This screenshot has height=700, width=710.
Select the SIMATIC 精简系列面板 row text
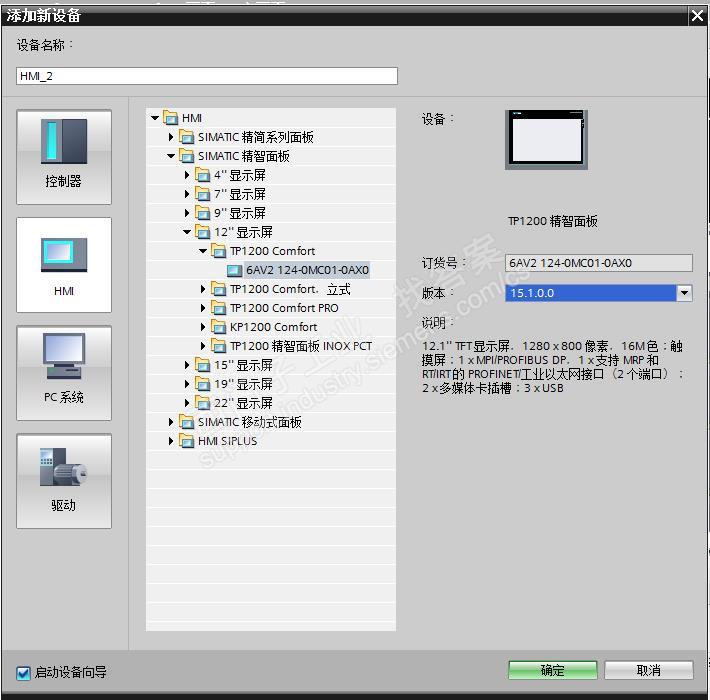click(256, 137)
